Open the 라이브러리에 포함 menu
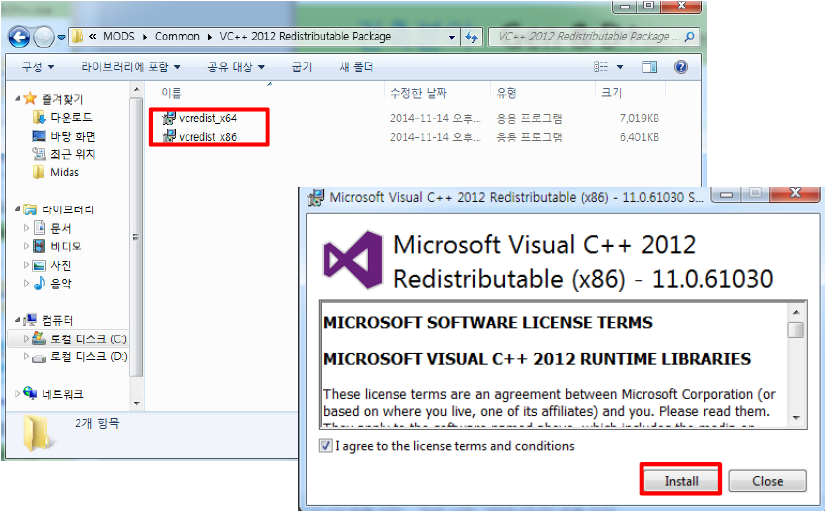Image resolution: width=827 pixels, height=513 pixels. pyautogui.click(x=130, y=67)
